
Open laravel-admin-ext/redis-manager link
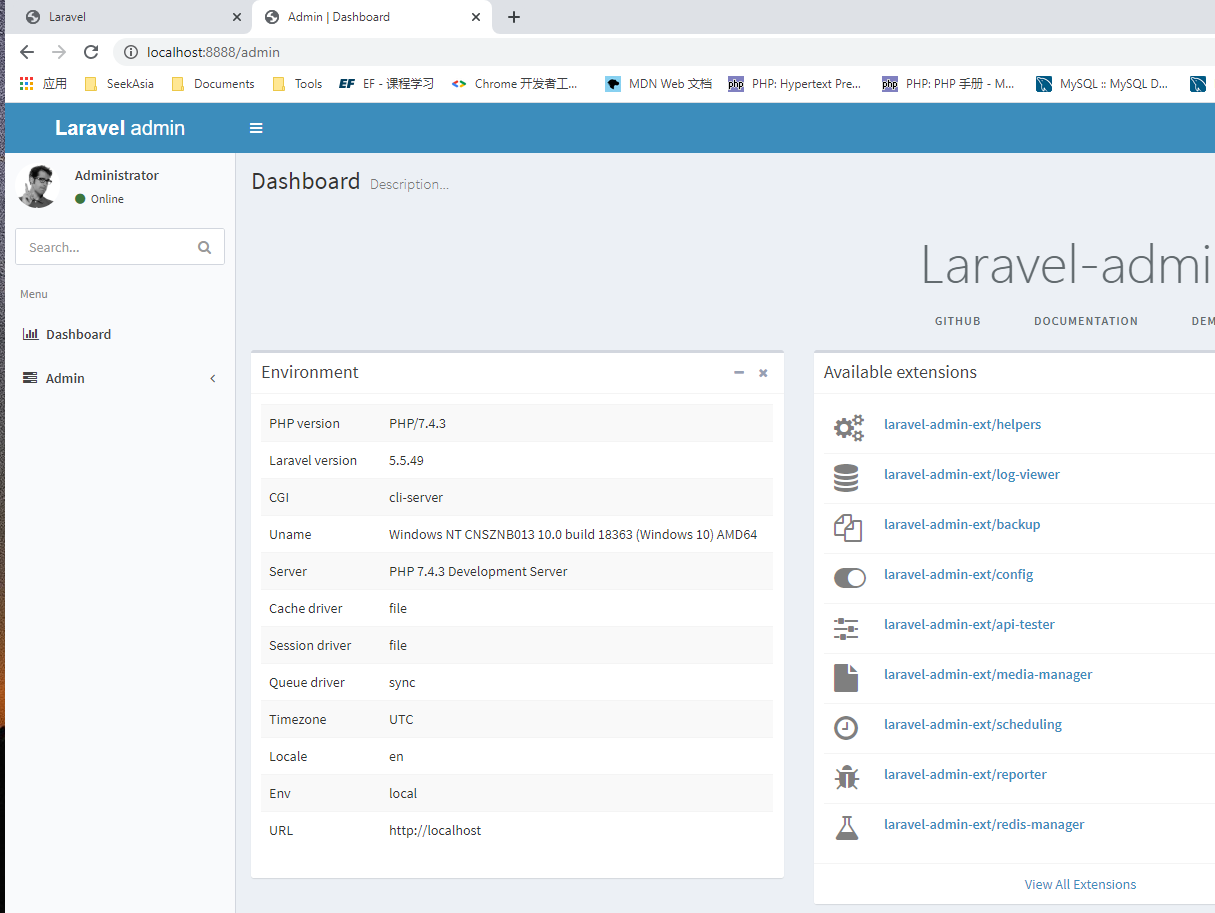[984, 824]
